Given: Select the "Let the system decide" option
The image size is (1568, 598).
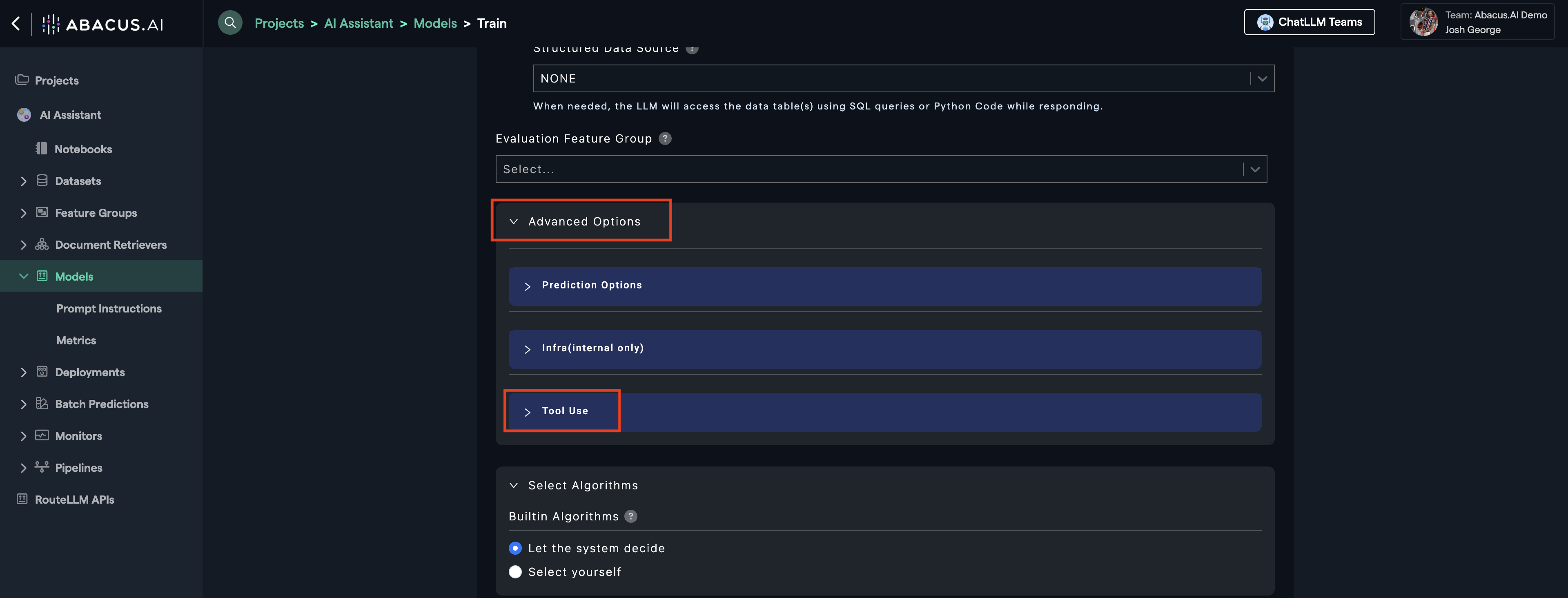Looking at the screenshot, I should pyautogui.click(x=515, y=548).
